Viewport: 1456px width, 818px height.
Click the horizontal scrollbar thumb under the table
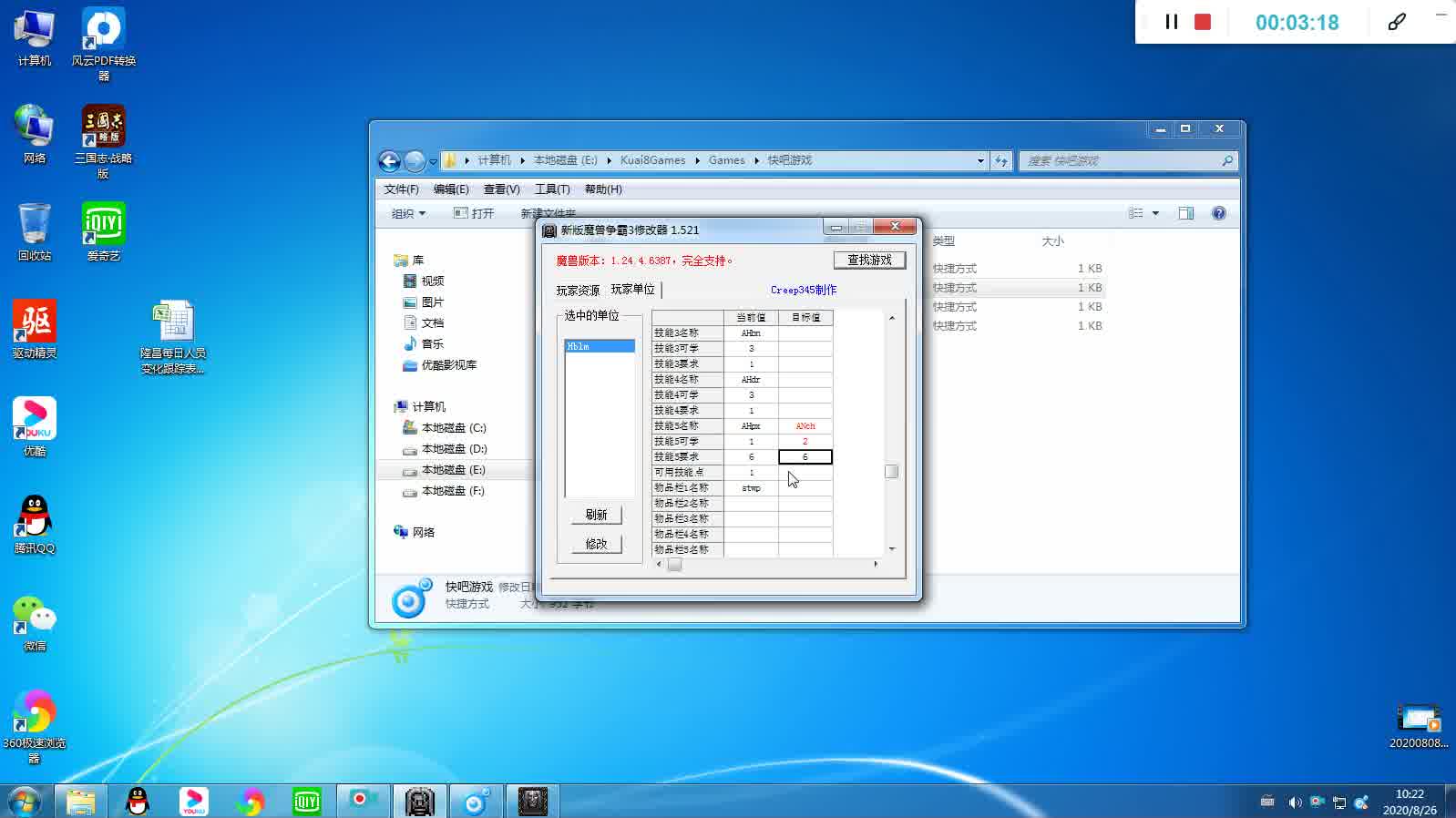click(x=674, y=565)
